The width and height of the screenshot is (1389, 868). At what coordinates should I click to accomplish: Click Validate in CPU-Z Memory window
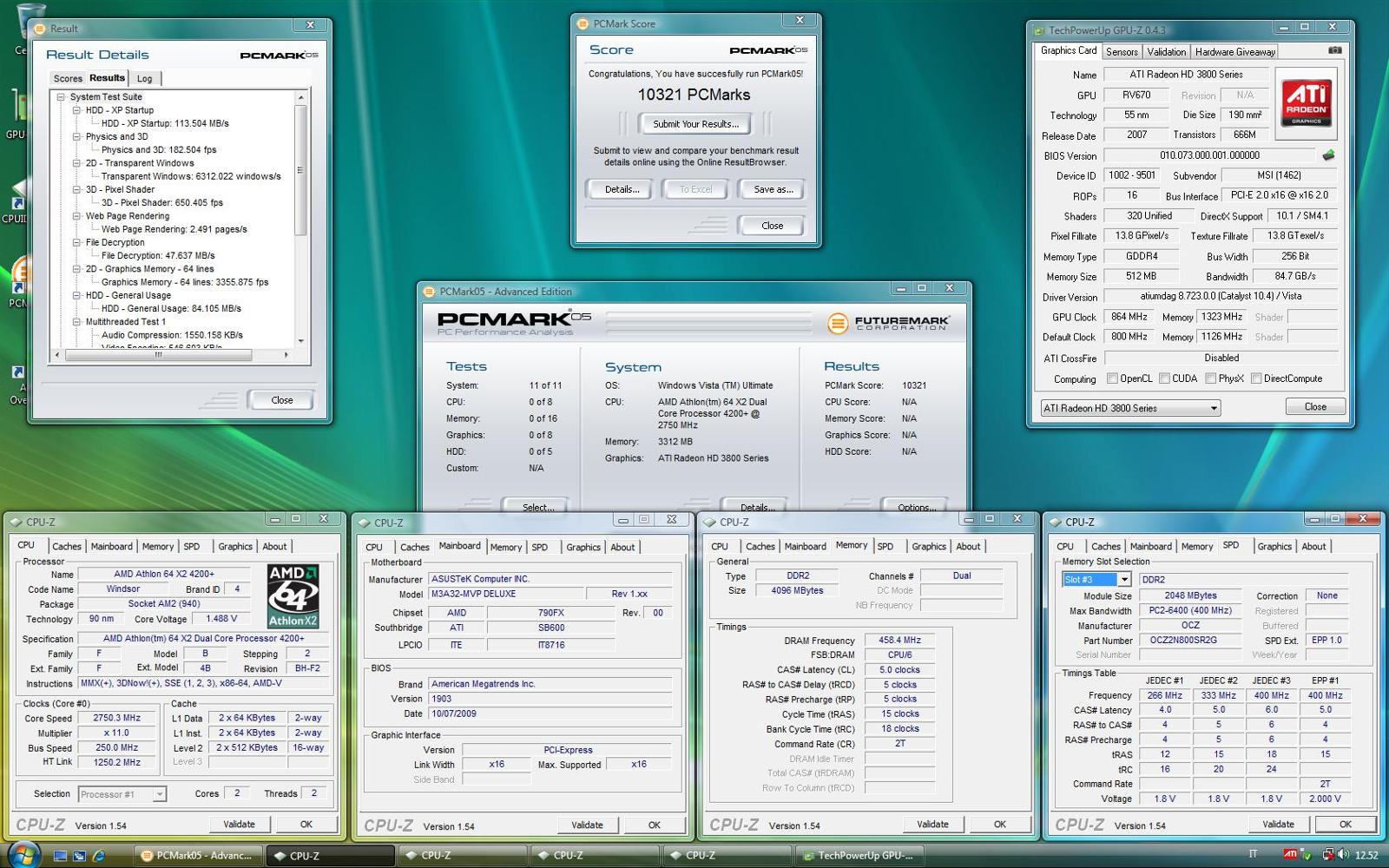(932, 824)
